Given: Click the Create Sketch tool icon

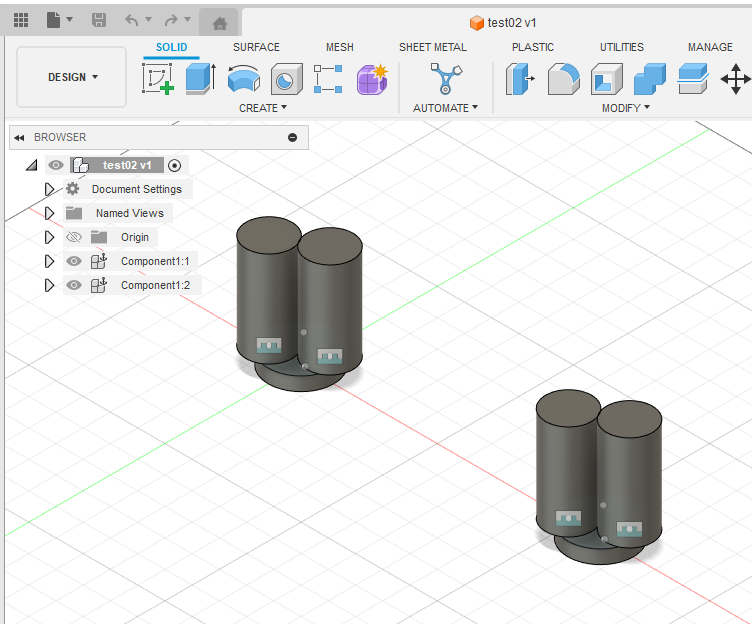Looking at the screenshot, I should (158, 79).
